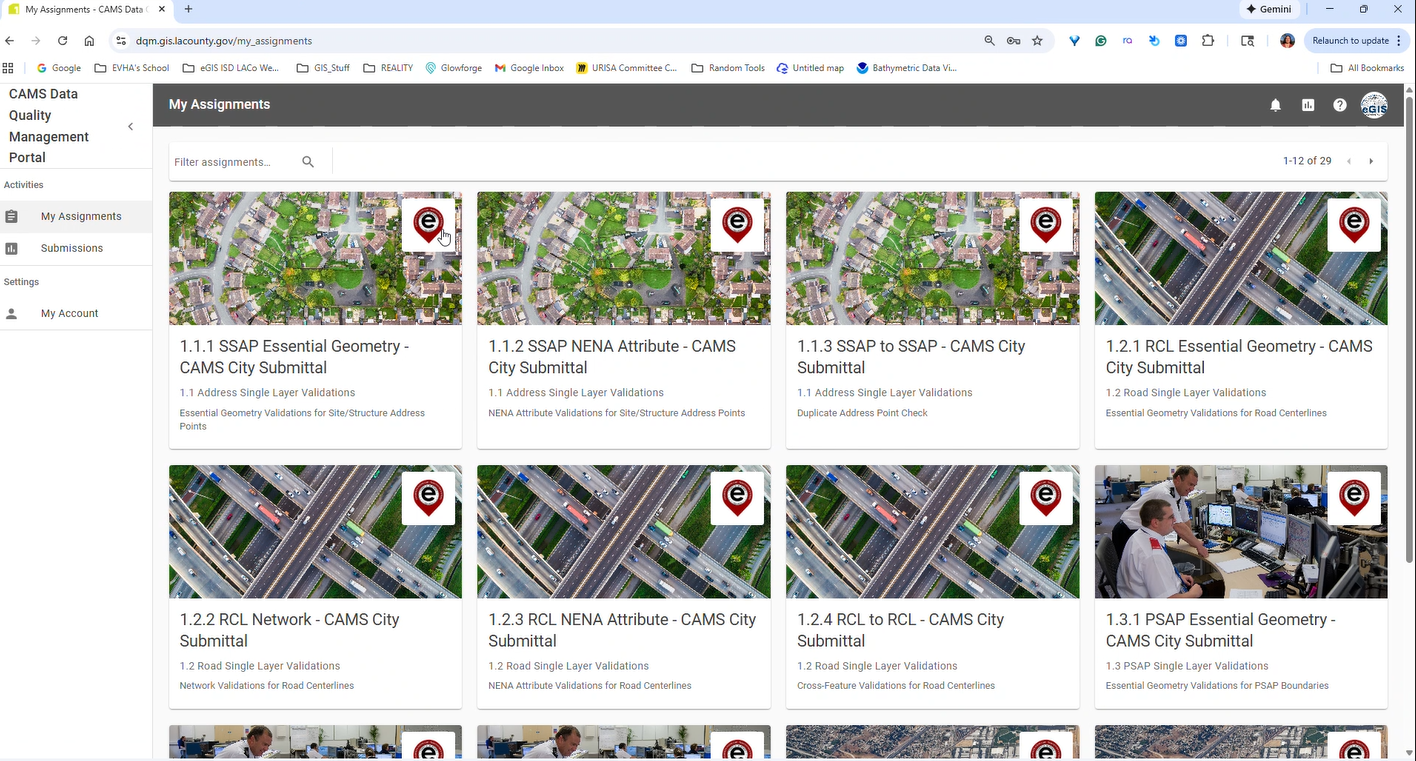Bookmark this page with star icon
This screenshot has height=761, width=1416.
coord(1037,41)
